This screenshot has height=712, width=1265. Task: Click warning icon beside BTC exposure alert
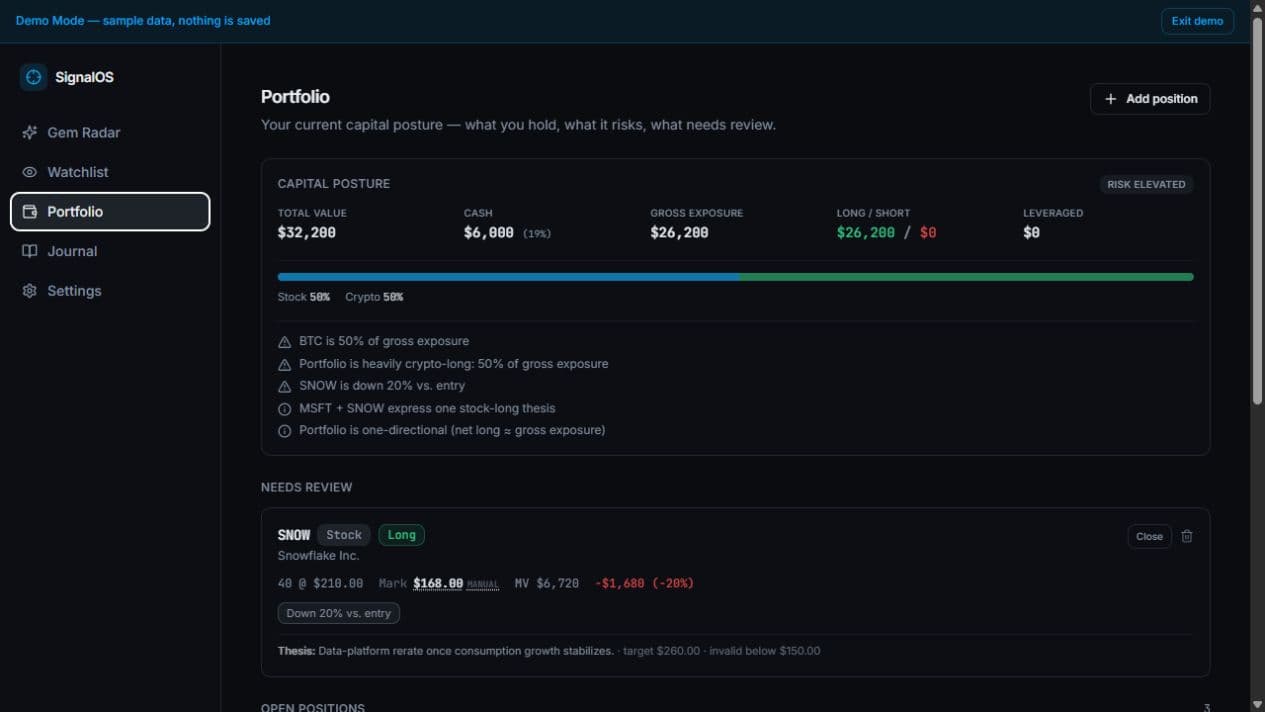click(284, 342)
